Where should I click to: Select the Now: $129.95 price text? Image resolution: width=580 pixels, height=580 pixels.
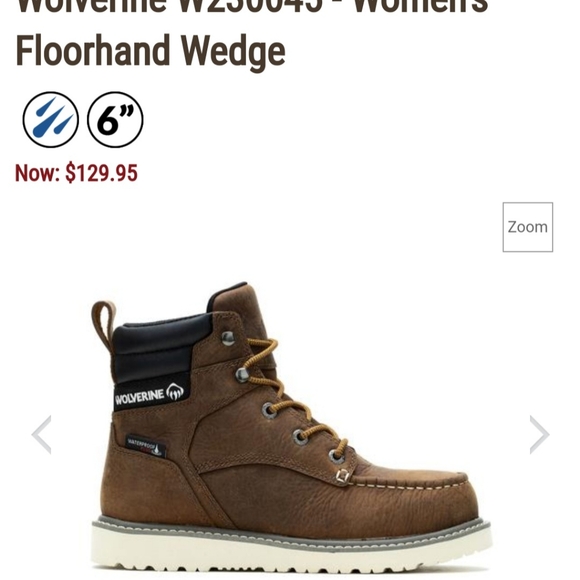coord(76,173)
